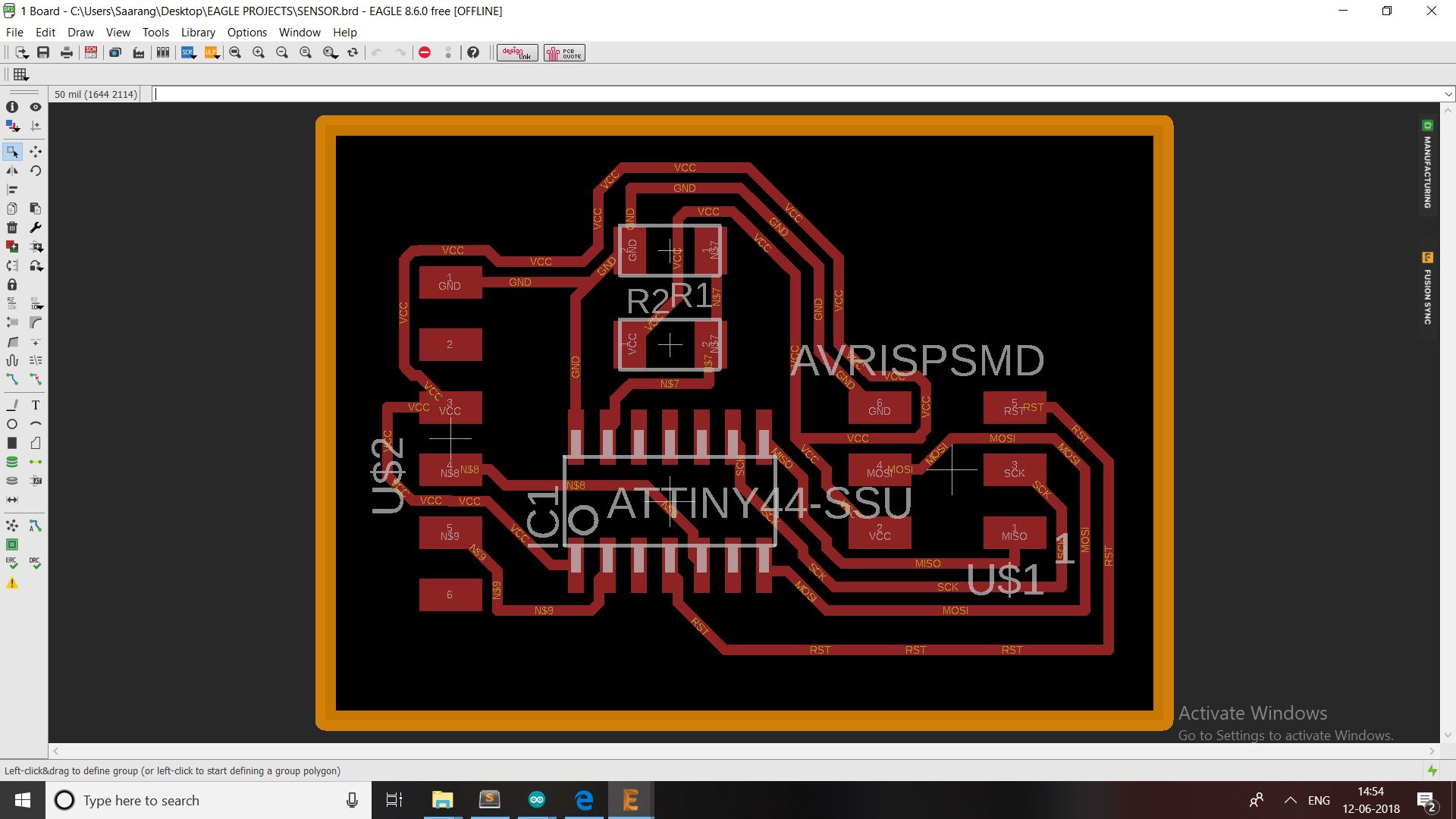Open Microsoft Edge from taskbar
The width and height of the screenshot is (1456, 819).
[x=584, y=800]
